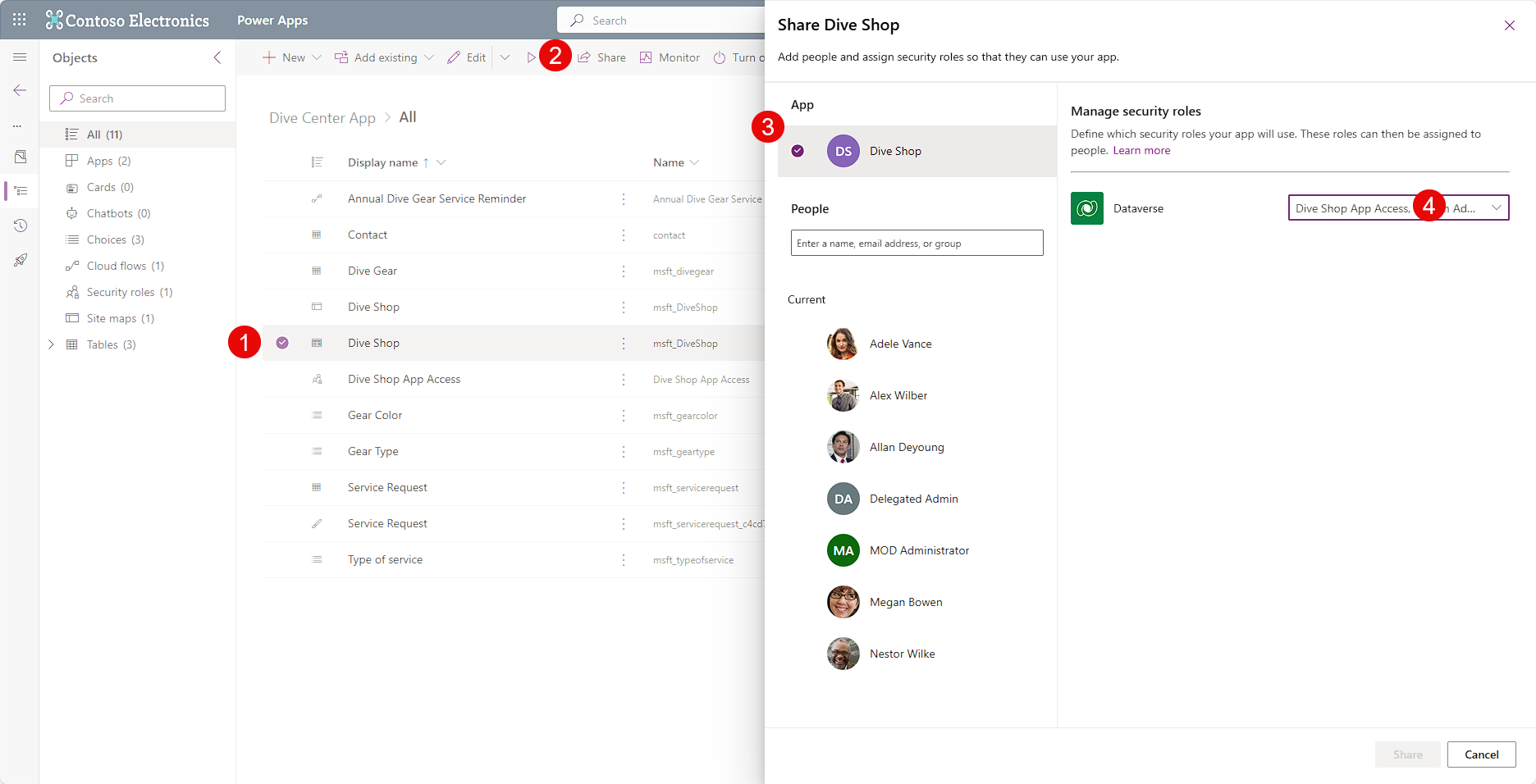1536x784 pixels.
Task: Open the Pages icon in left rail
Action: 21,157
